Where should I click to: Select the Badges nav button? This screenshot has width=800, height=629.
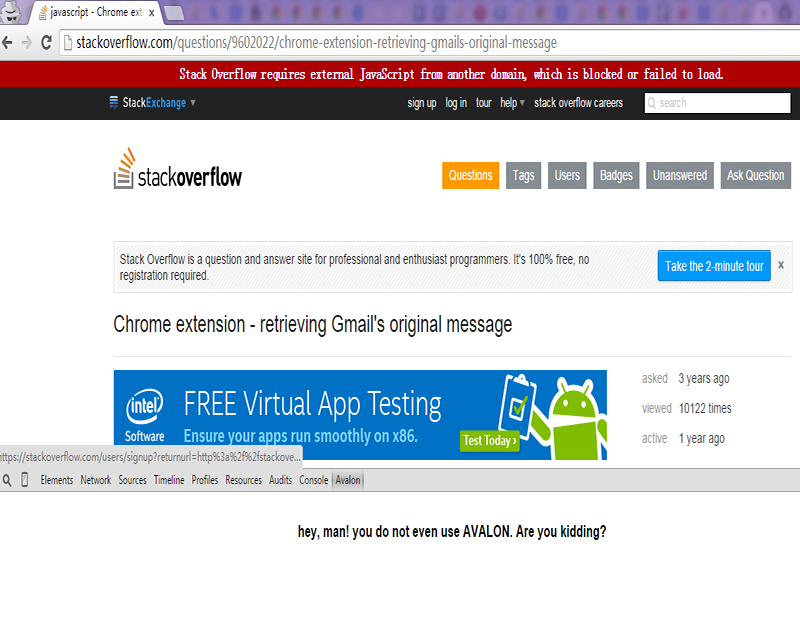tap(616, 175)
